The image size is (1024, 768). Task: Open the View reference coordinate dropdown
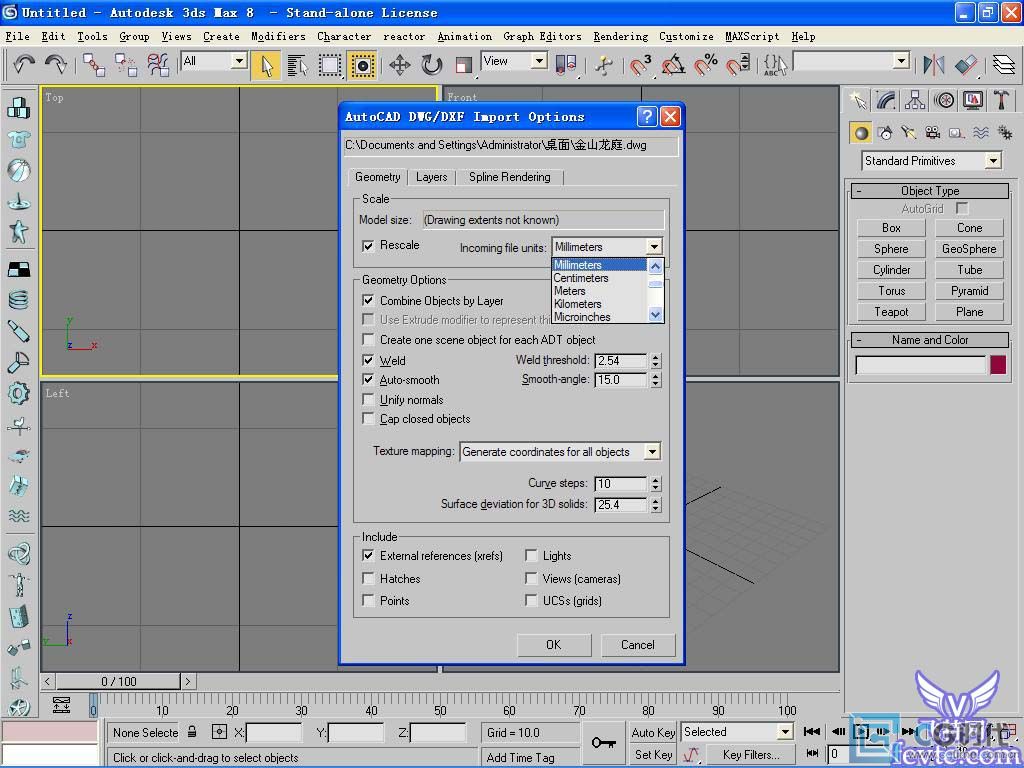[515, 61]
